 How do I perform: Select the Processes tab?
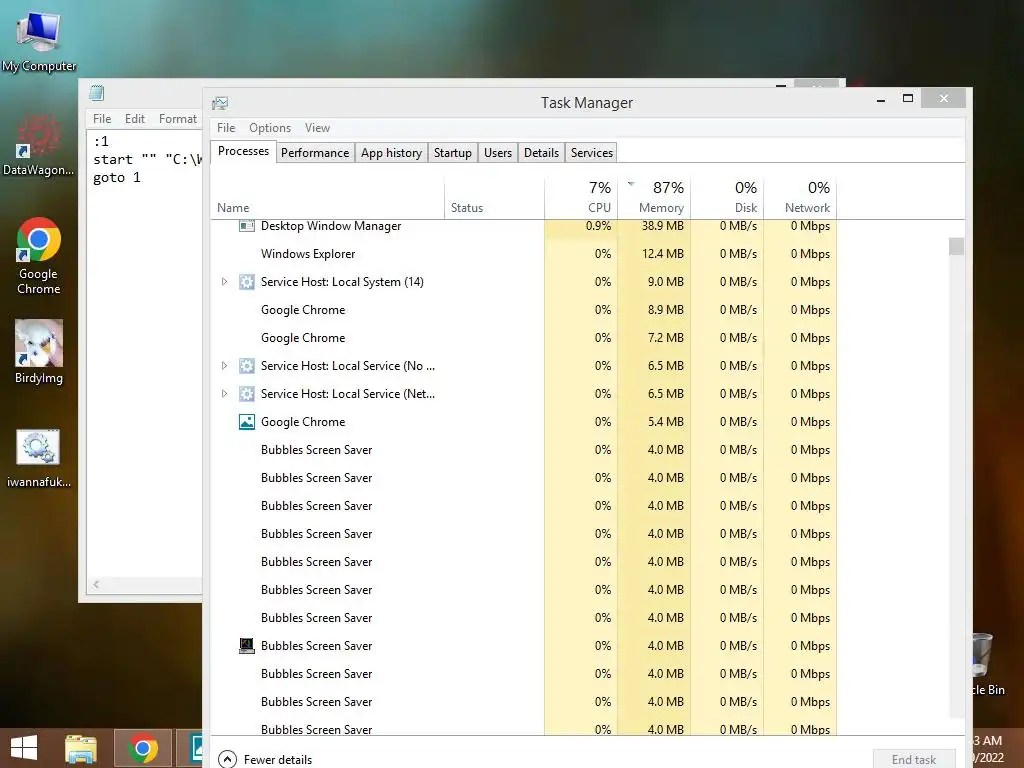[243, 151]
